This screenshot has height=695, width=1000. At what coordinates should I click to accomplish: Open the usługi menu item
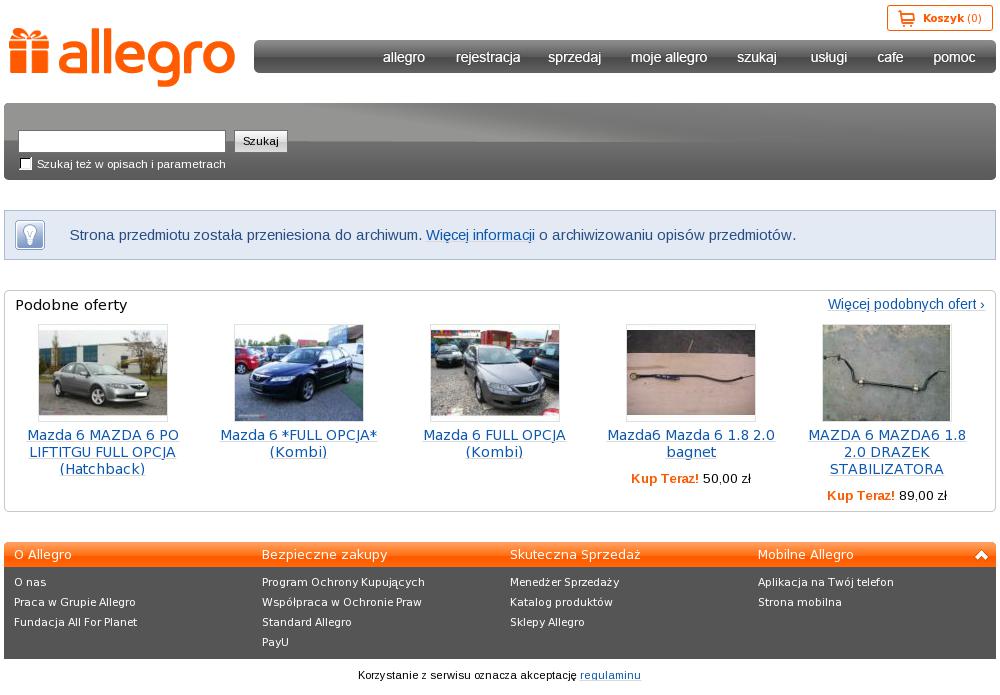click(x=828, y=57)
